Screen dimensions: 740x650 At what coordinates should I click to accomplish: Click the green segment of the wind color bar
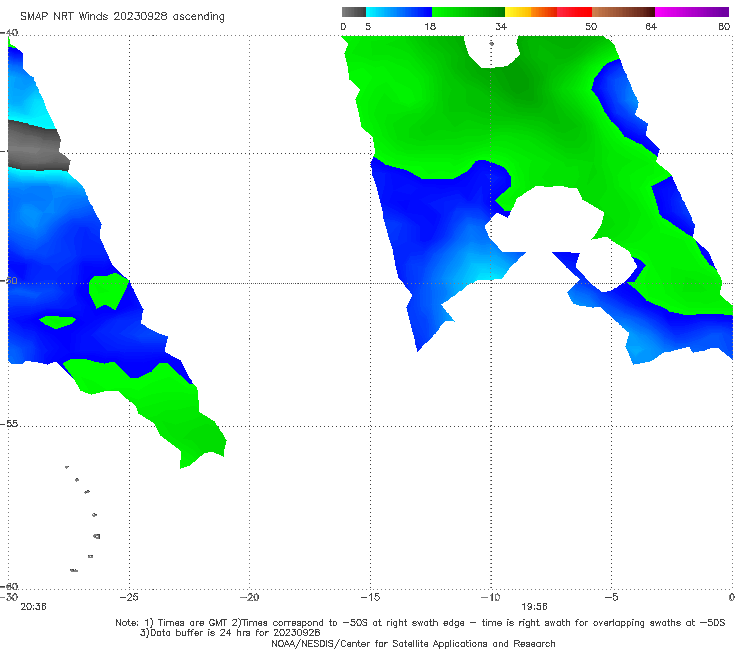point(468,12)
